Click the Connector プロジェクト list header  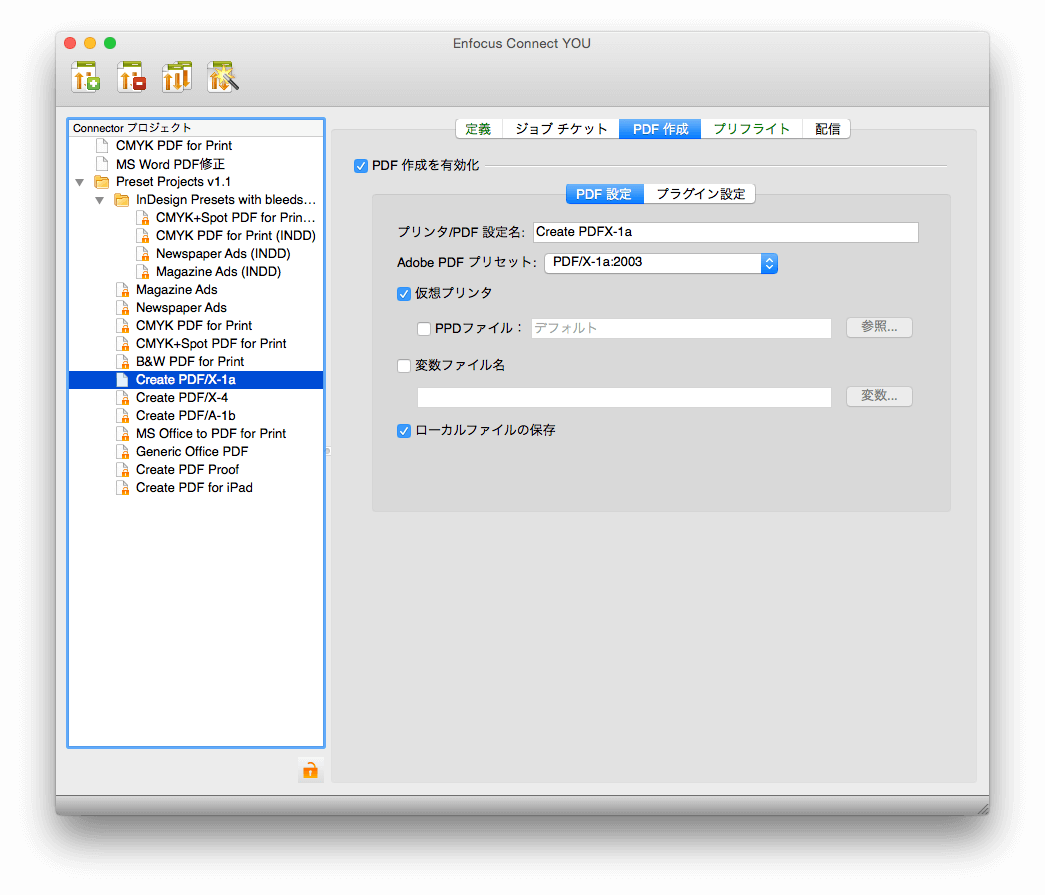(x=196, y=128)
